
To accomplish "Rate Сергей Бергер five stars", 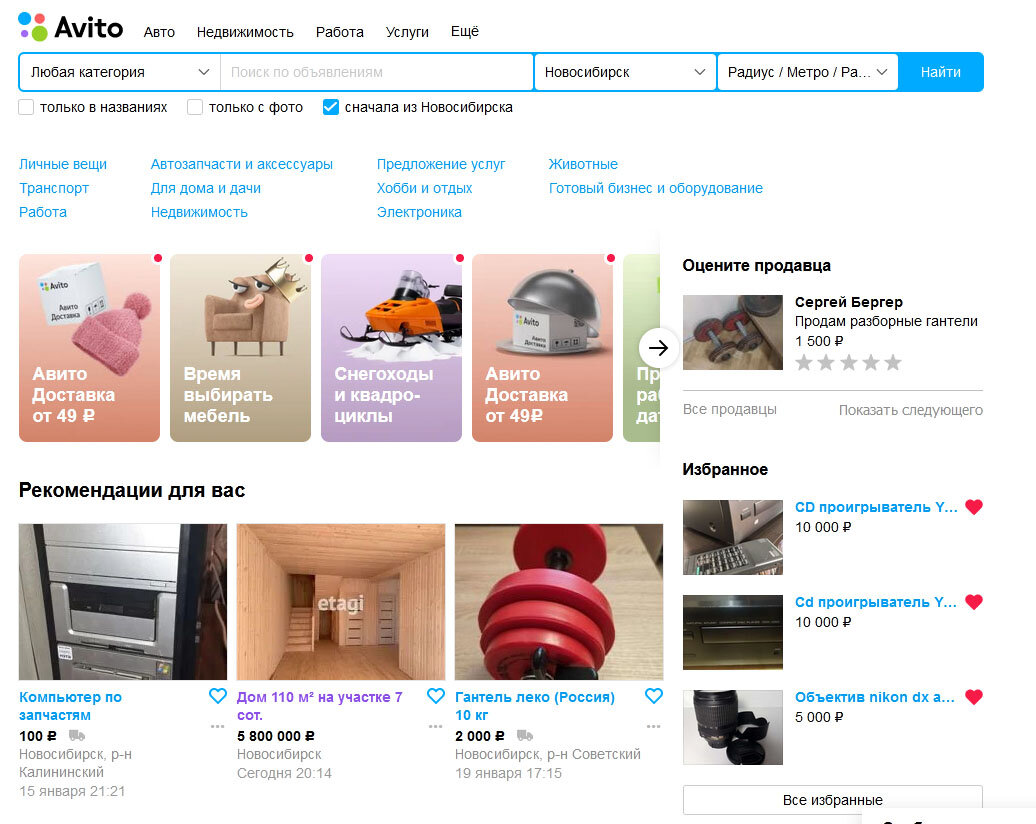I will (x=893, y=363).
